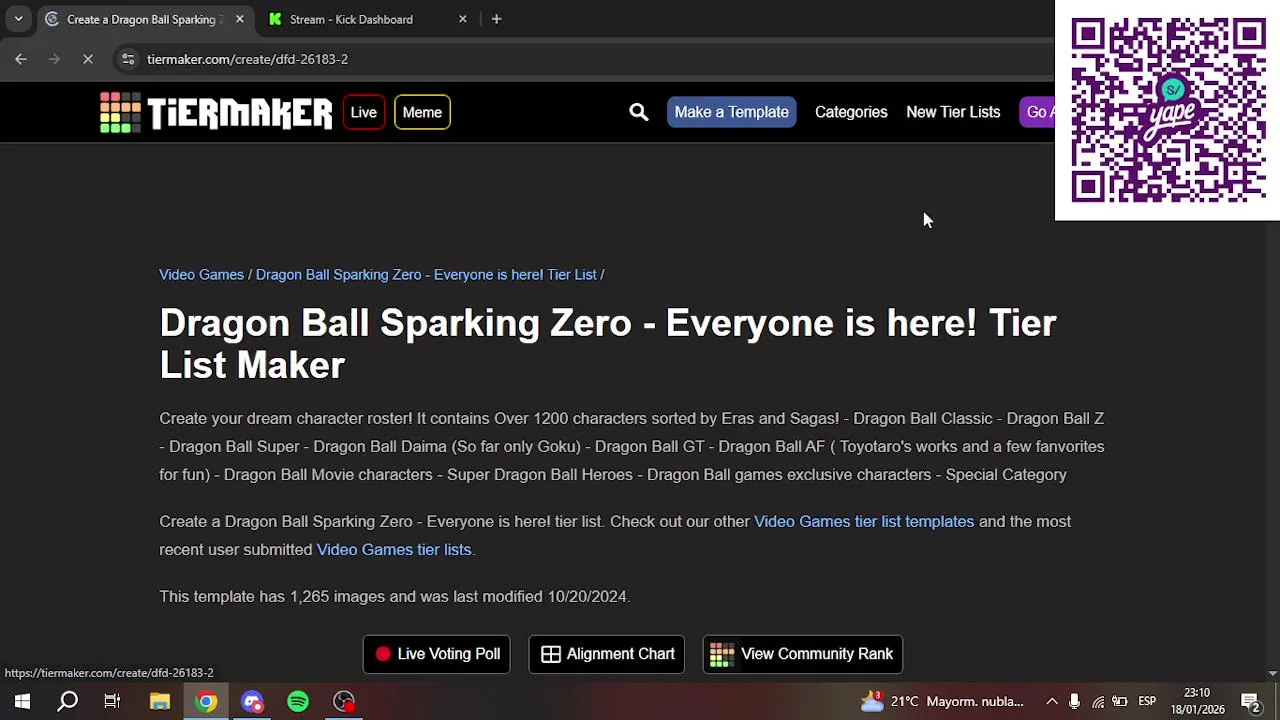The width and height of the screenshot is (1280, 720).
Task: View Community Rank
Action: pyautogui.click(x=802, y=654)
